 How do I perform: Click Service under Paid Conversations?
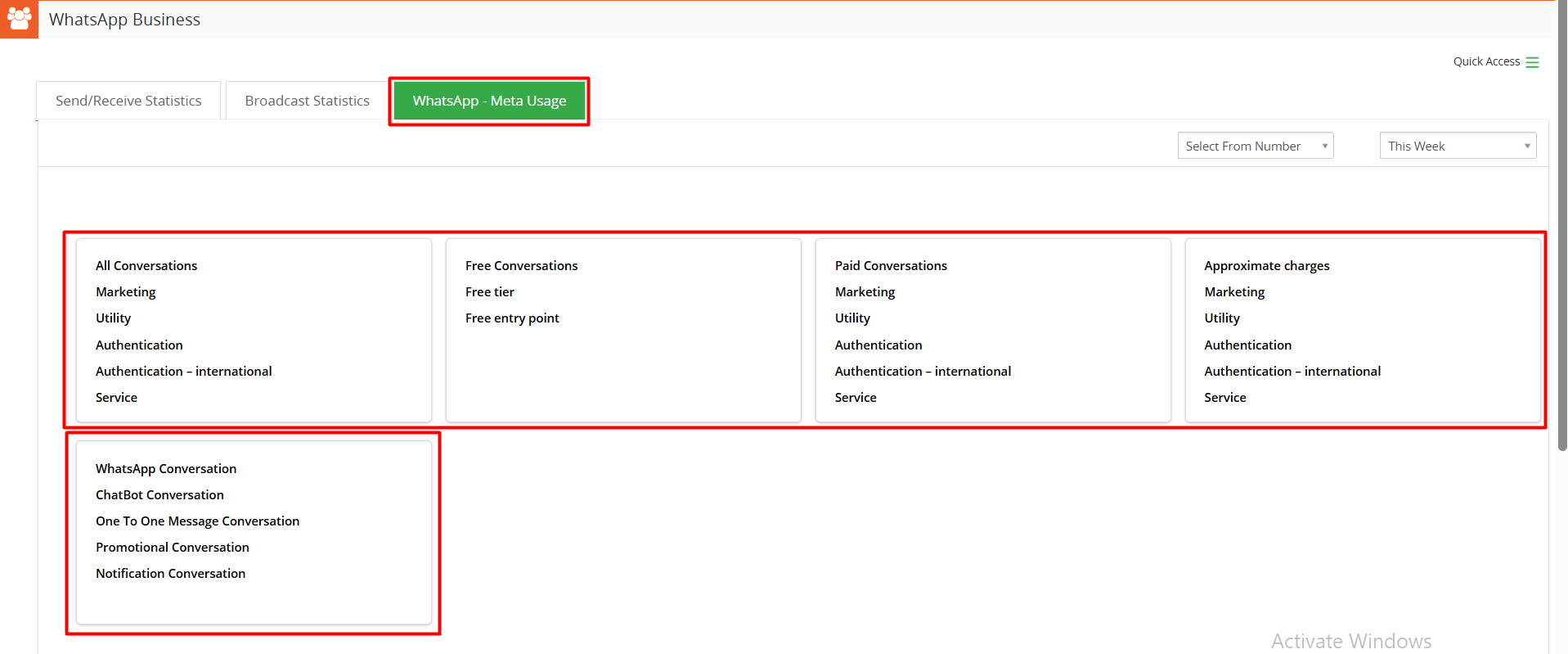click(x=856, y=398)
